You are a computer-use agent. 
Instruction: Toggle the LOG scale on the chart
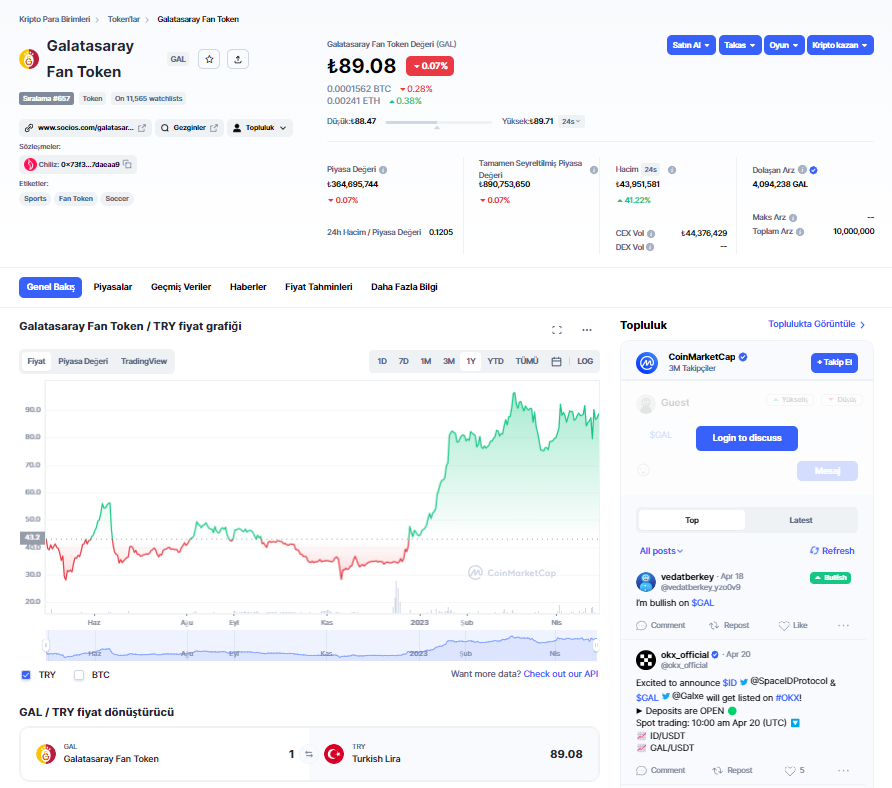pyautogui.click(x=585, y=361)
